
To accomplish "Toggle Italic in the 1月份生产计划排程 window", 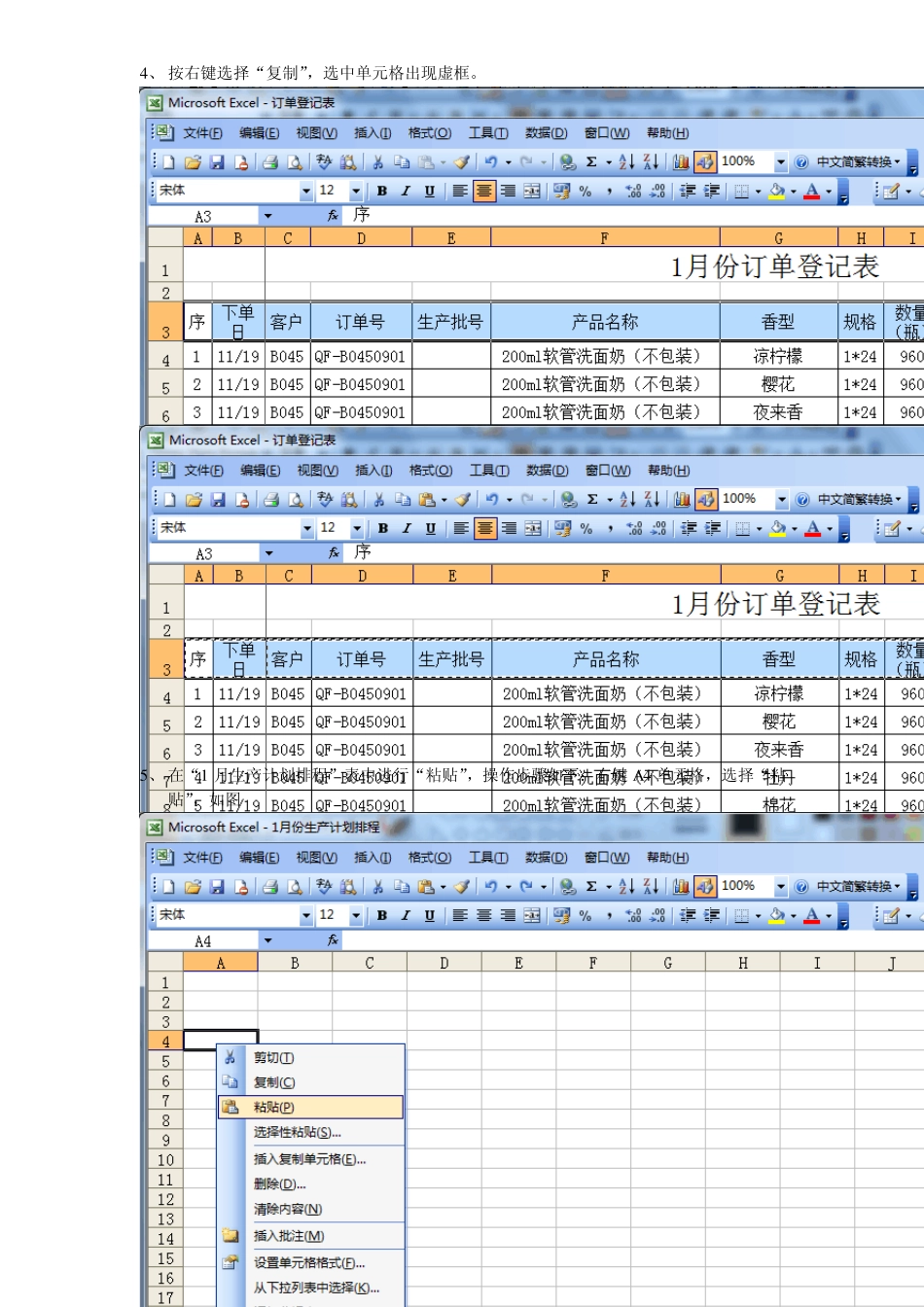I will click(406, 915).
